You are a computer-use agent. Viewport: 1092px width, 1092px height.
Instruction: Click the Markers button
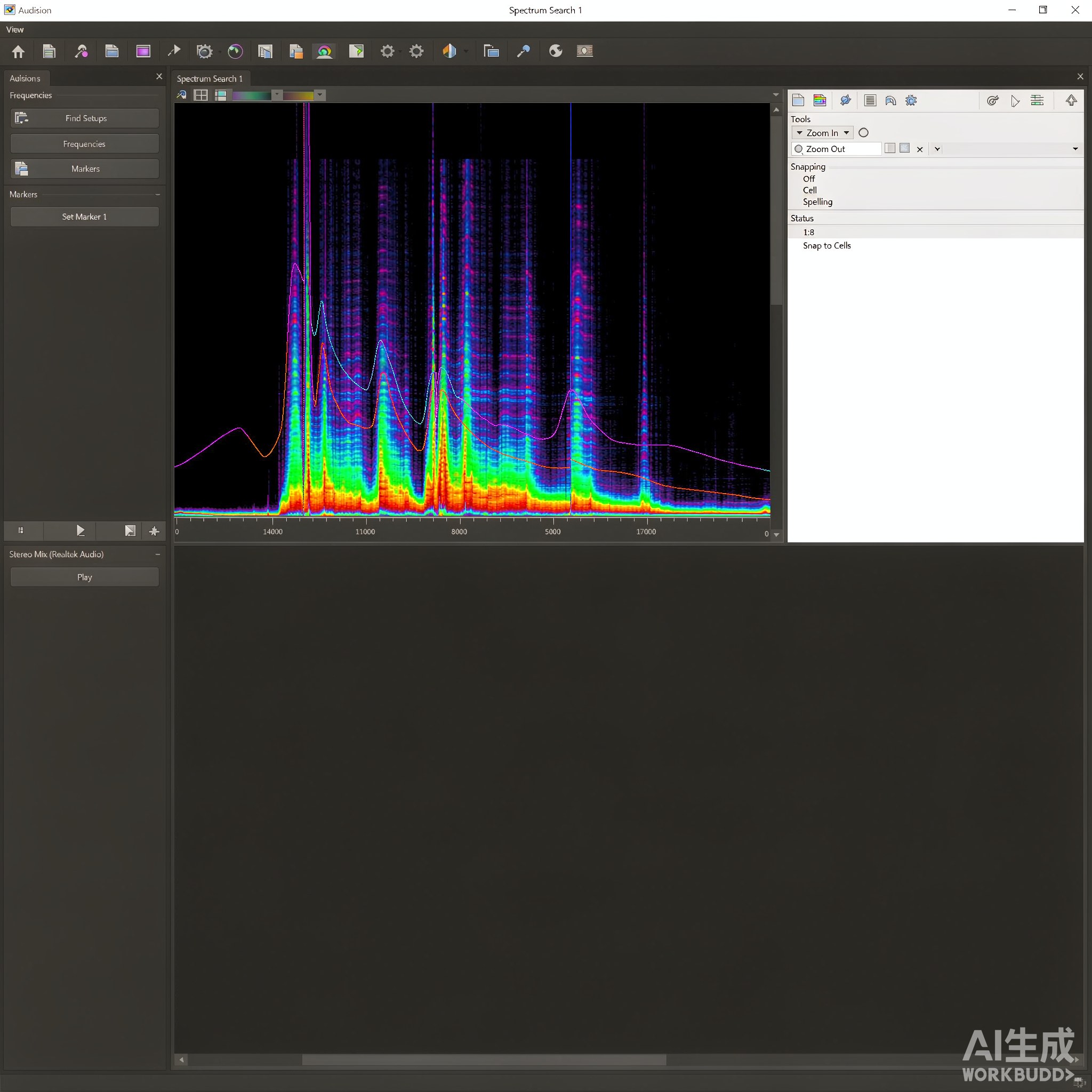(x=85, y=169)
